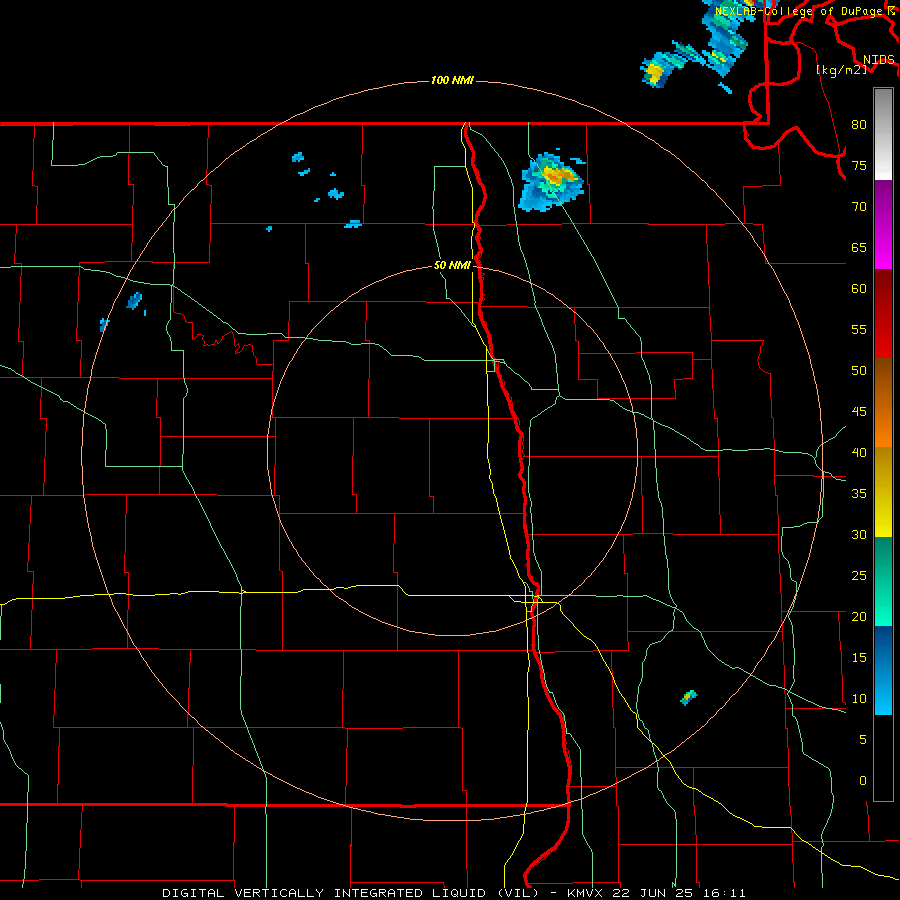Click the 5 value on the color scale
Image resolution: width=900 pixels, height=900 pixels.
pyautogui.click(x=863, y=739)
